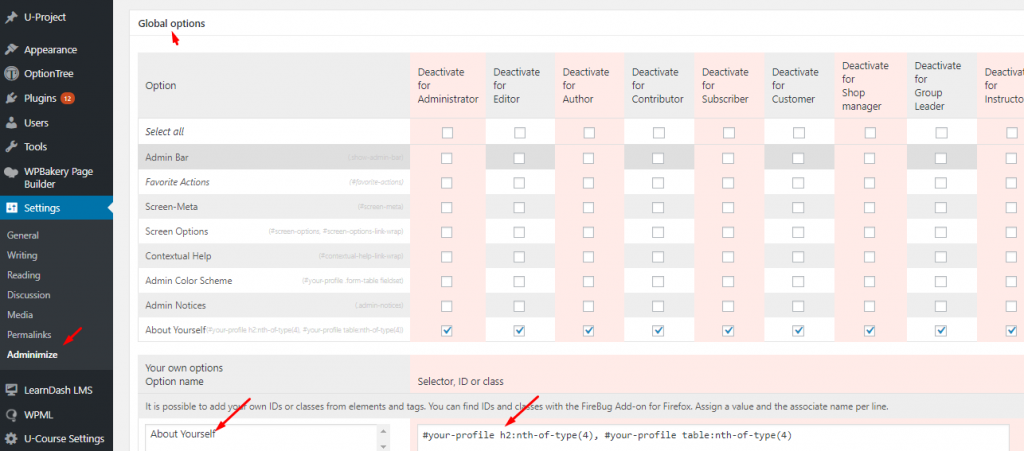This screenshot has height=451, width=1024.
Task: Click the Settings sliders icon
Action: tap(11, 208)
